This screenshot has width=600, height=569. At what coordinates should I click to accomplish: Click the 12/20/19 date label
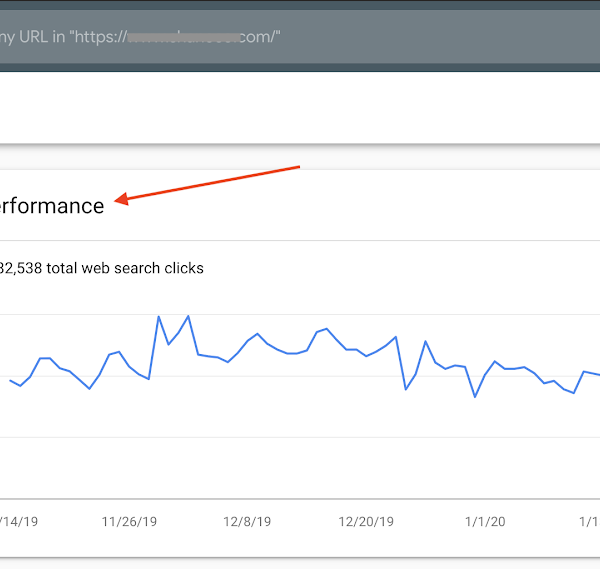(x=366, y=521)
